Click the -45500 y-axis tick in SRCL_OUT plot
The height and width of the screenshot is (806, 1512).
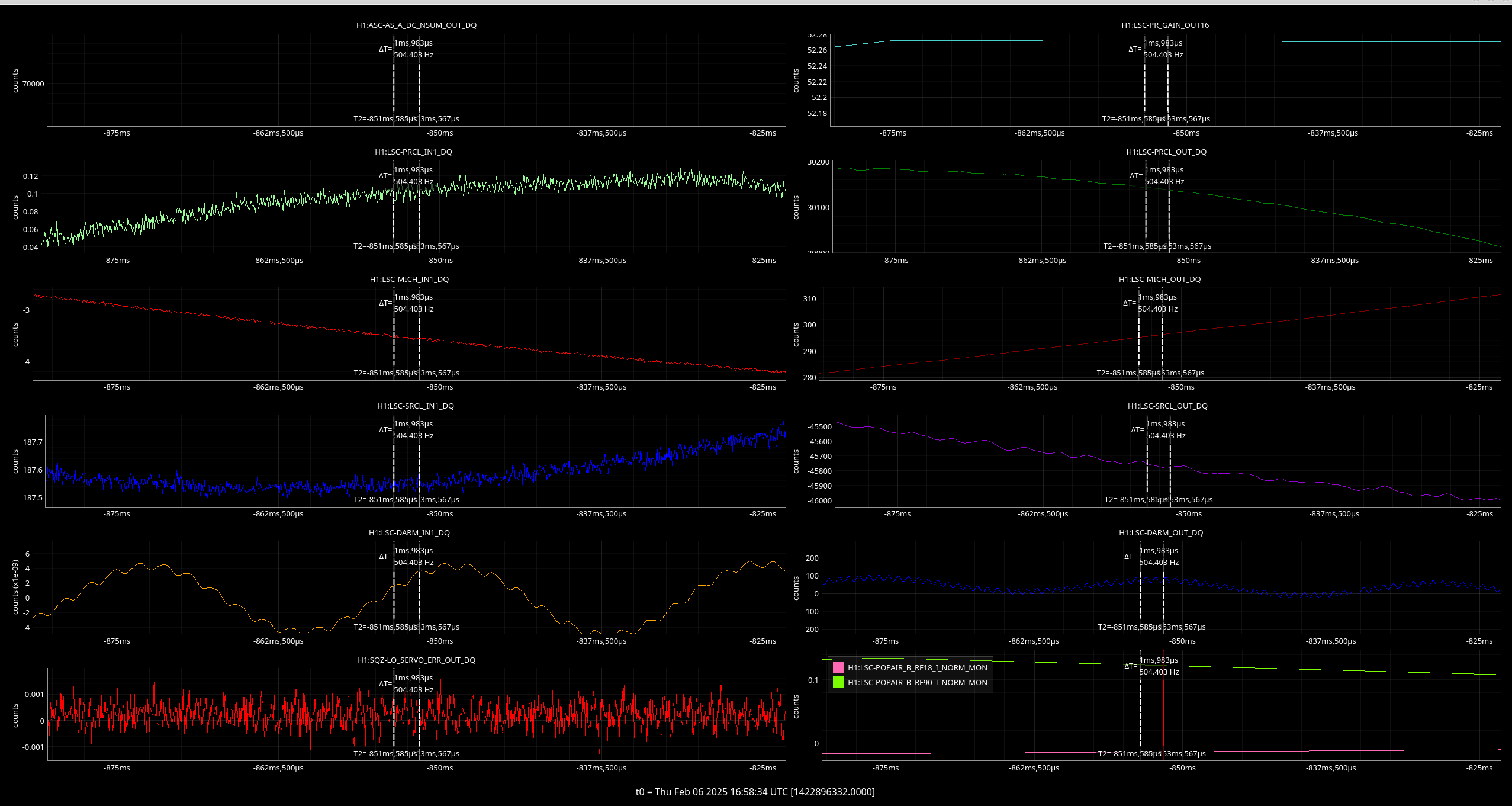click(x=819, y=427)
